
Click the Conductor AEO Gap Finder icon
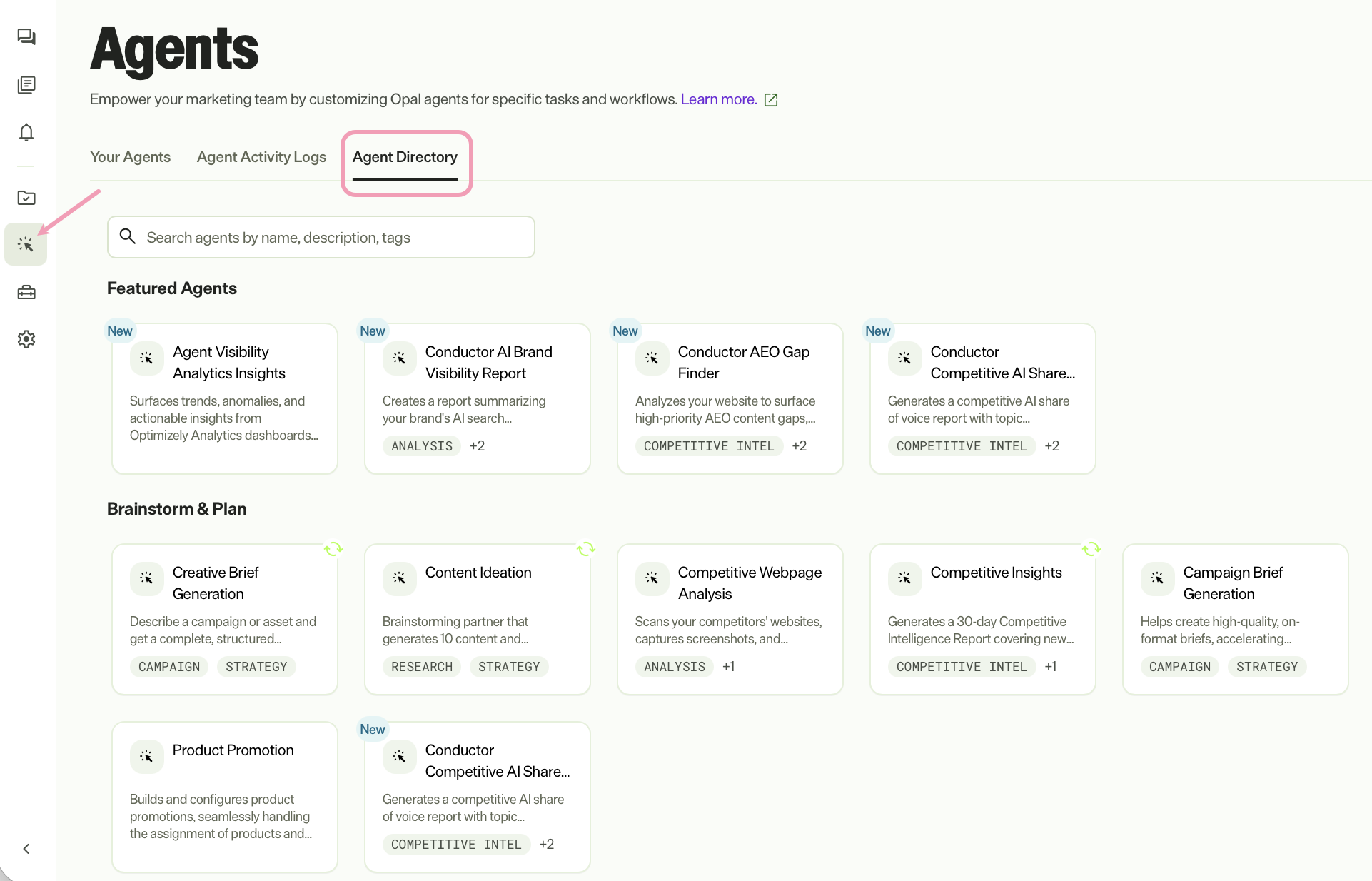pos(652,358)
